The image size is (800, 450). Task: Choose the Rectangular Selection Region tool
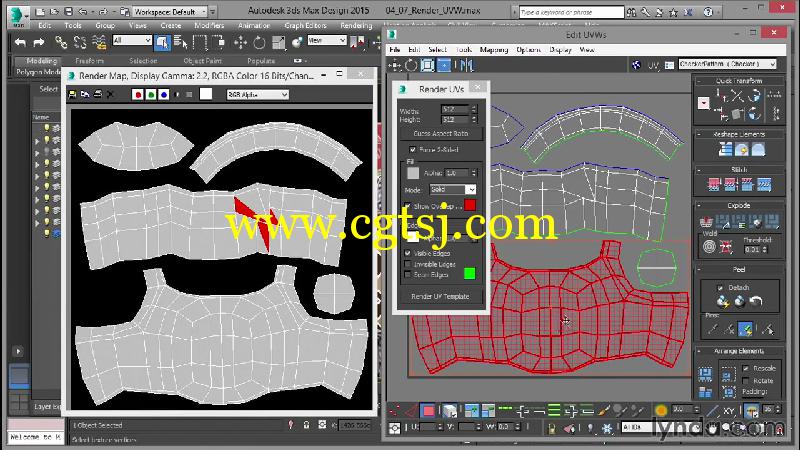(x=199, y=42)
